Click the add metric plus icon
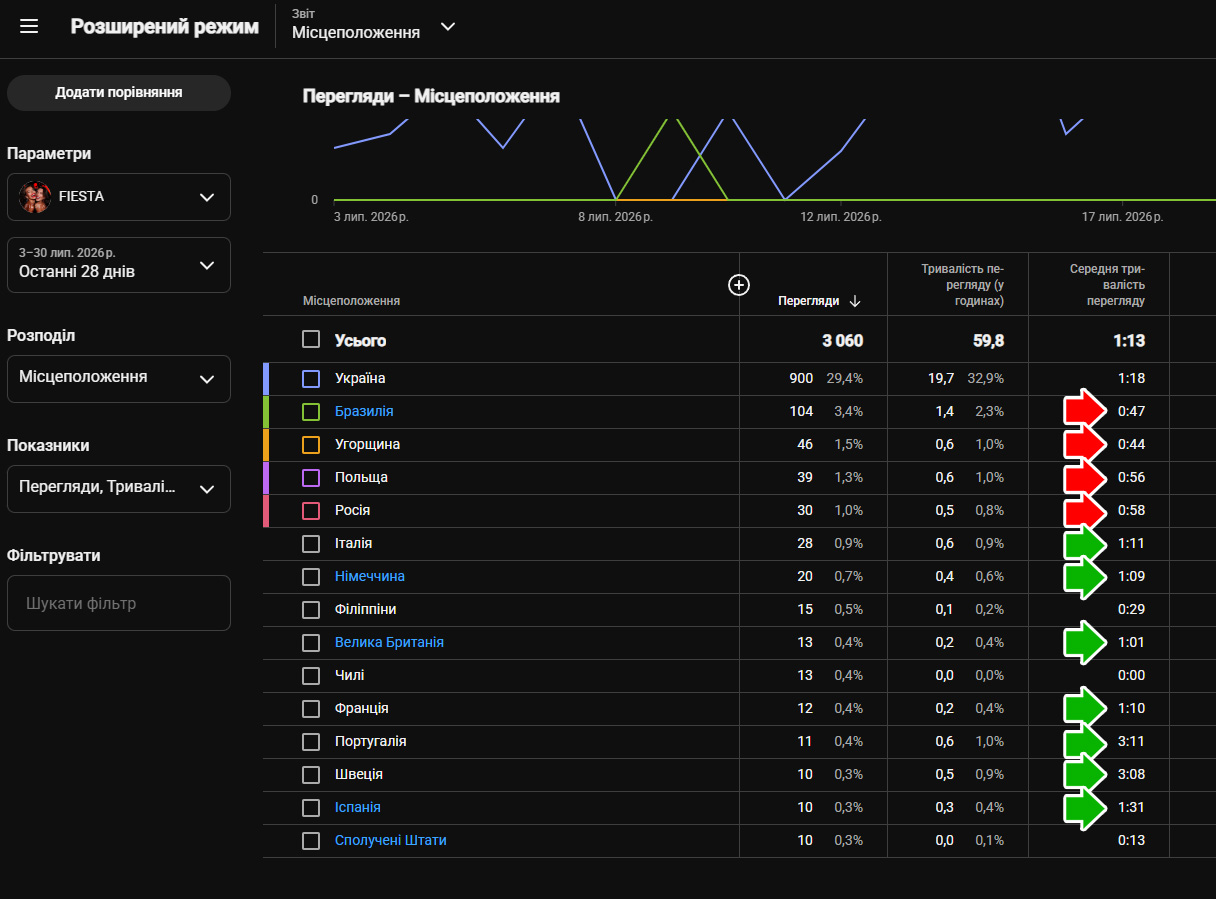1216x899 pixels. click(739, 286)
